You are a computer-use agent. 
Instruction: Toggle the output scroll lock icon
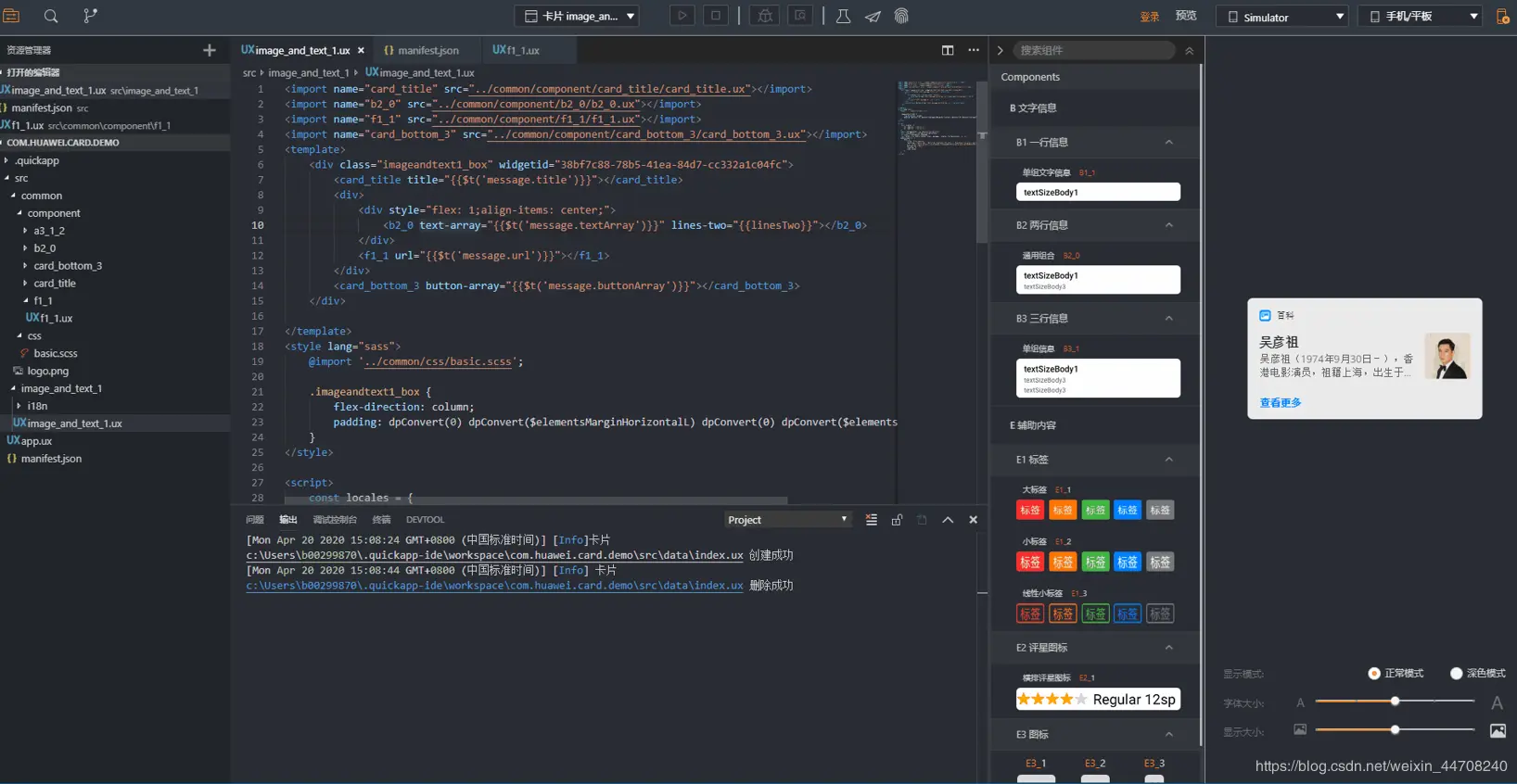[x=897, y=520]
